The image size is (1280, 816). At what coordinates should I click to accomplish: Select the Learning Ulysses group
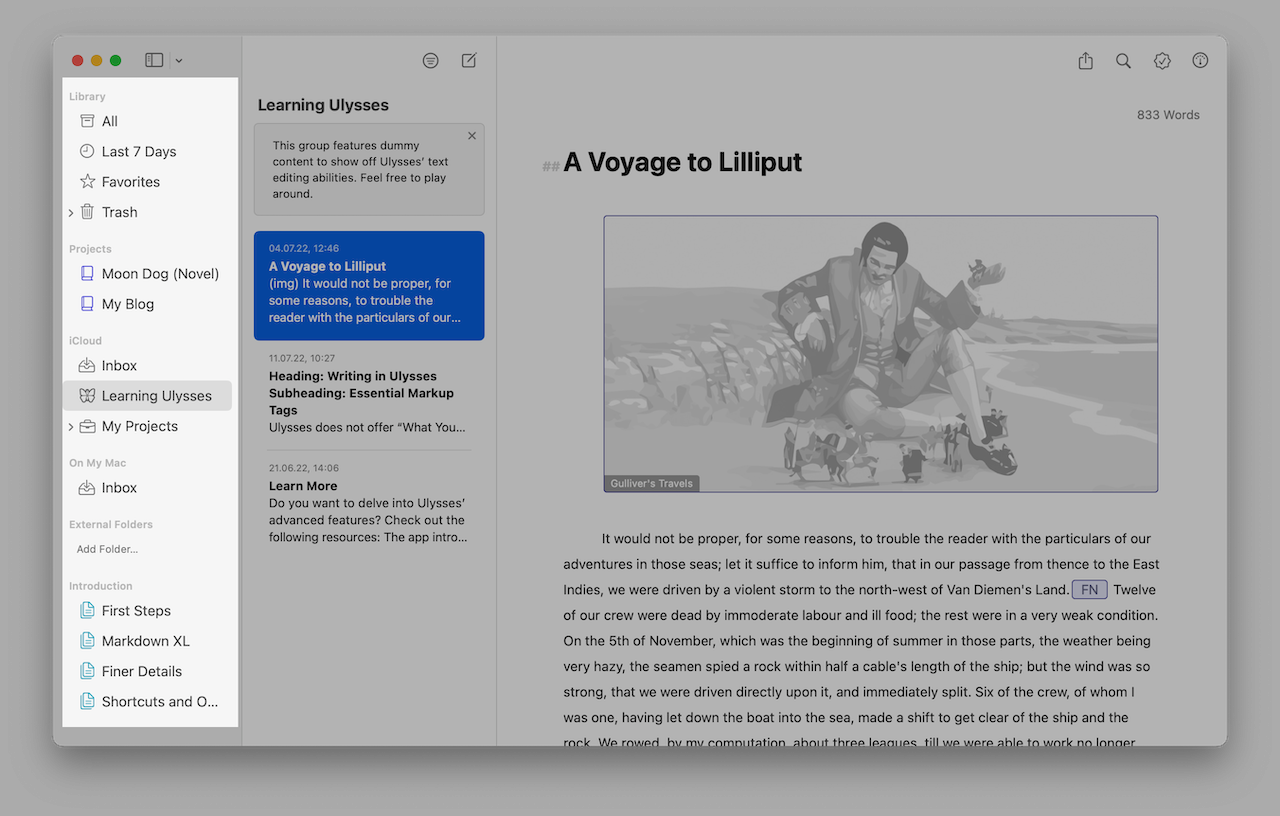(147, 396)
